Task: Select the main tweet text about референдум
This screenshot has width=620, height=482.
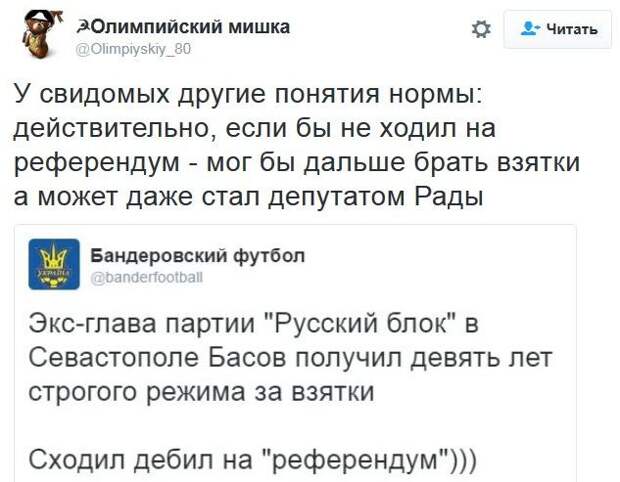Action: (x=297, y=145)
